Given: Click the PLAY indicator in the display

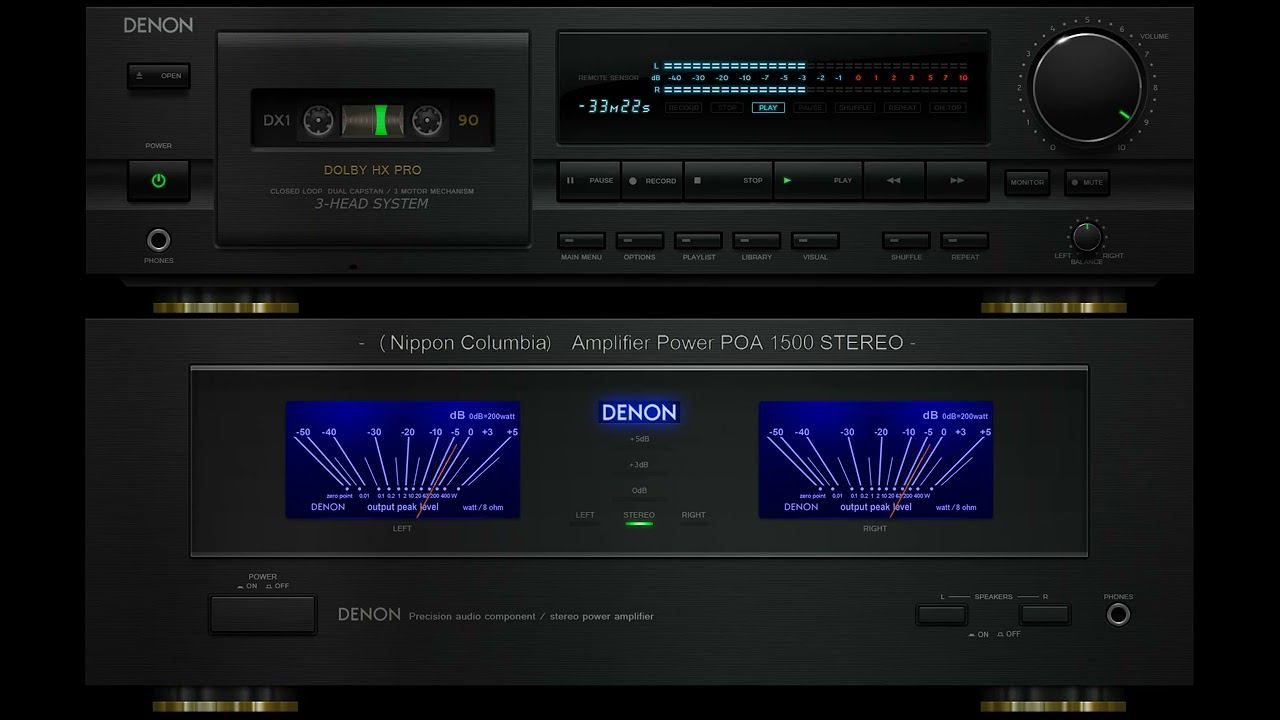Looking at the screenshot, I should point(768,107).
